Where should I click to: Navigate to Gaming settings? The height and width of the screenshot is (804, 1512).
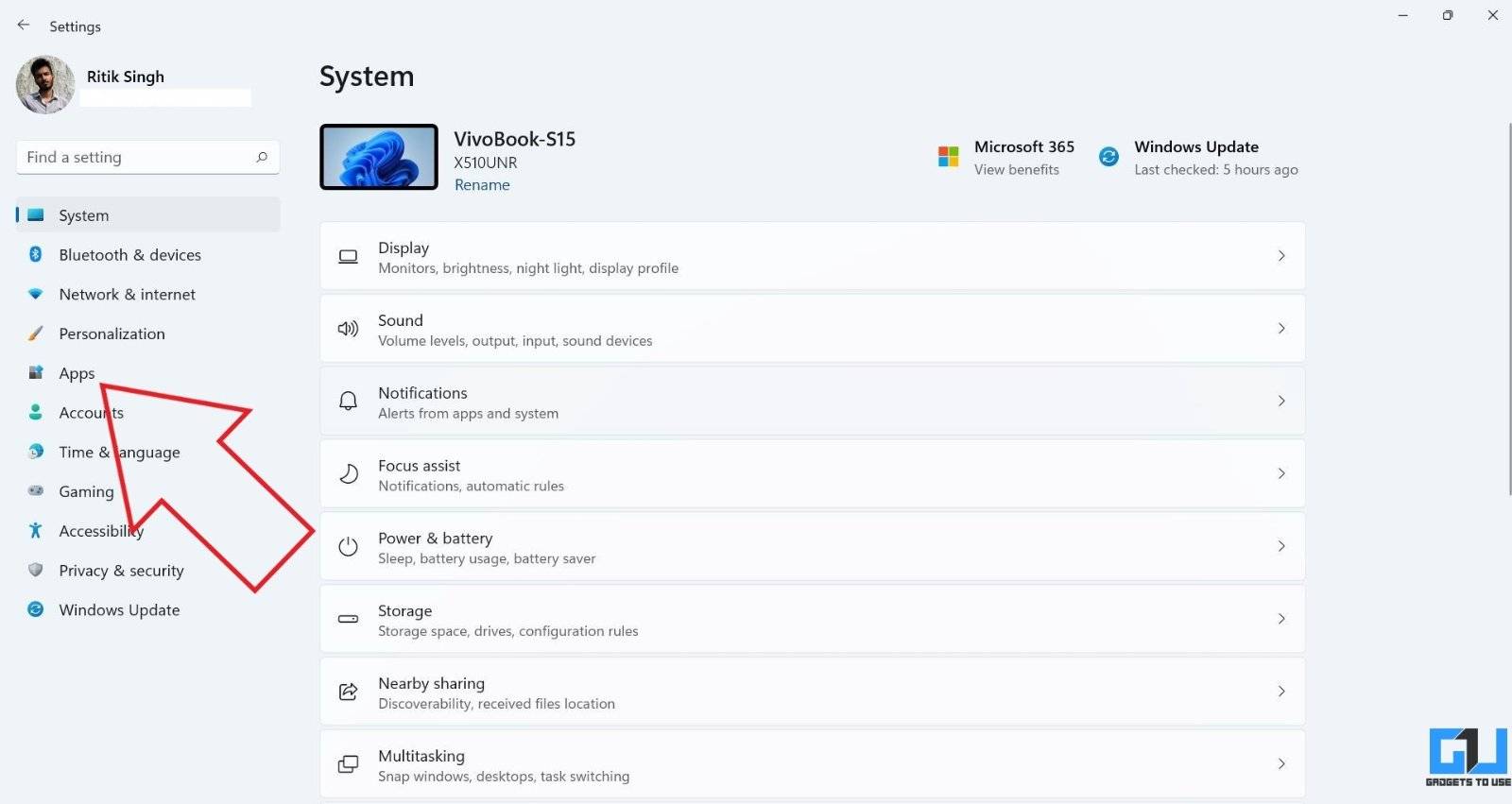[x=147, y=491]
